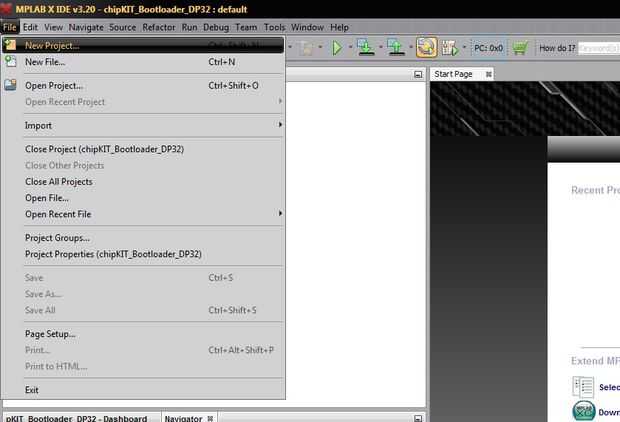The width and height of the screenshot is (620, 422).
Task: Click the Open Project folder icon in menu
Action: pyautogui.click(x=10, y=85)
